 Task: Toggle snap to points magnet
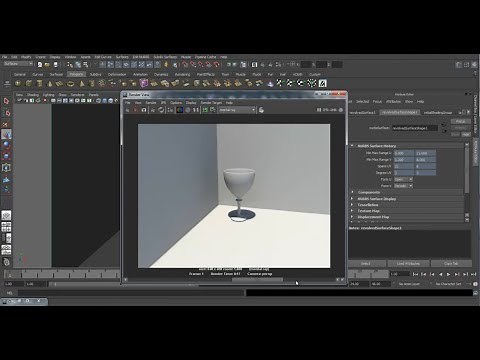201,64
